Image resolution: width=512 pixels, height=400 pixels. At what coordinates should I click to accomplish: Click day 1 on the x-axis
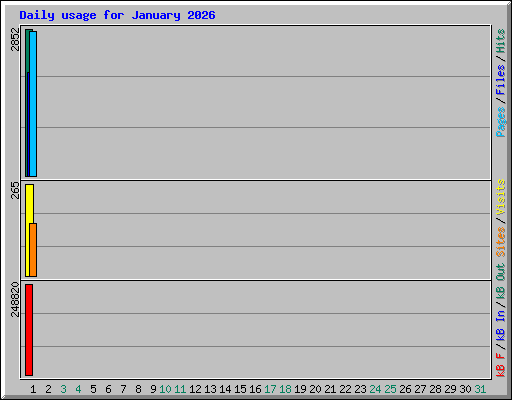tap(33, 389)
